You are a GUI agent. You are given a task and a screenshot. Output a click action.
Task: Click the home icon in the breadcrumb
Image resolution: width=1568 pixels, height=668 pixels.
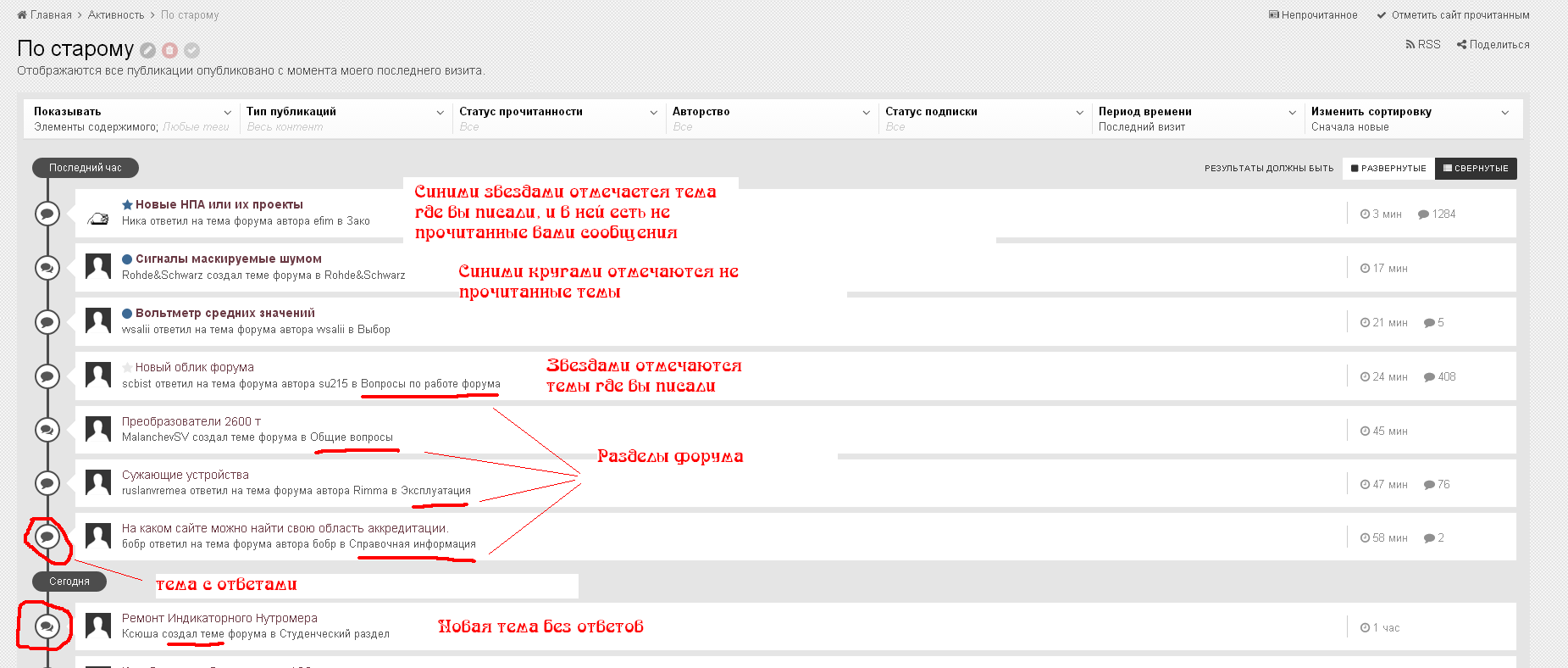(x=22, y=15)
